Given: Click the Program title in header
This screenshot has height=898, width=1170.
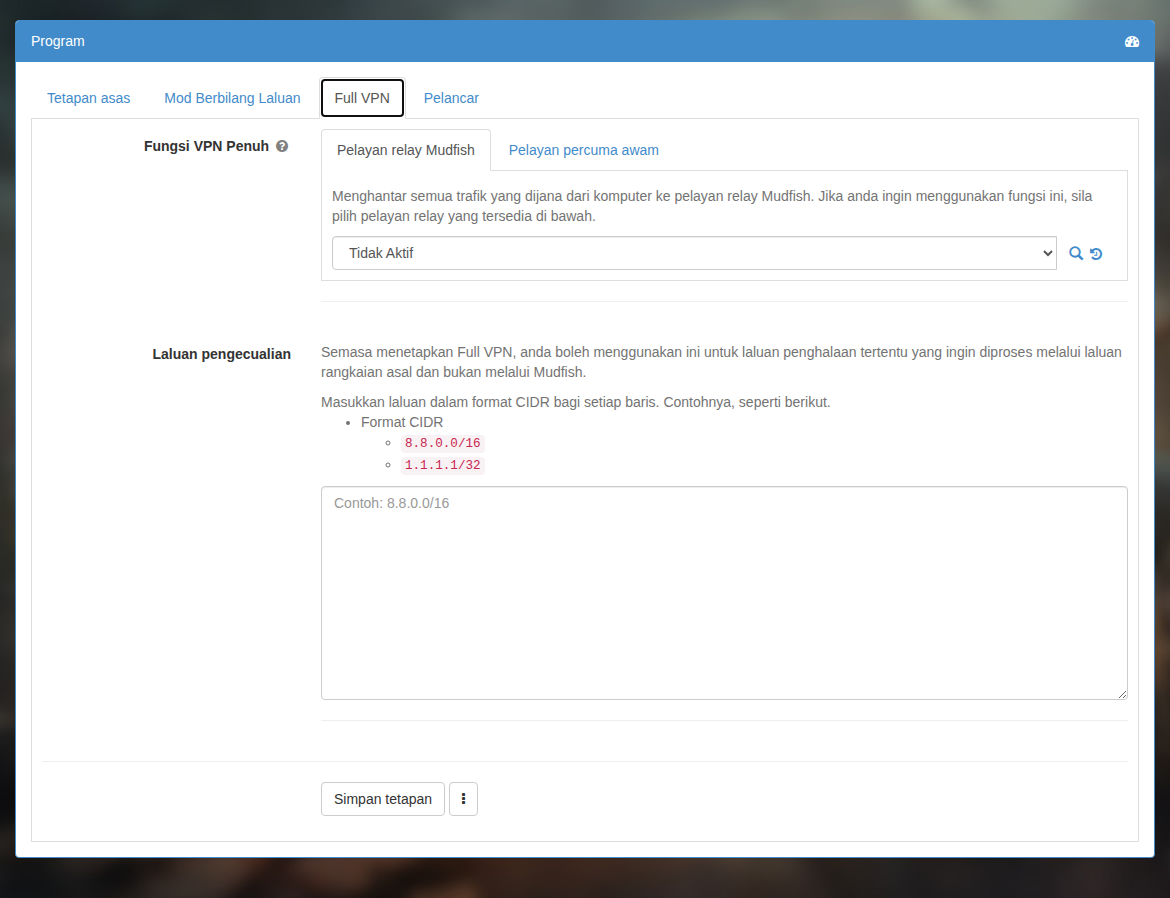Looking at the screenshot, I should (x=57, y=41).
